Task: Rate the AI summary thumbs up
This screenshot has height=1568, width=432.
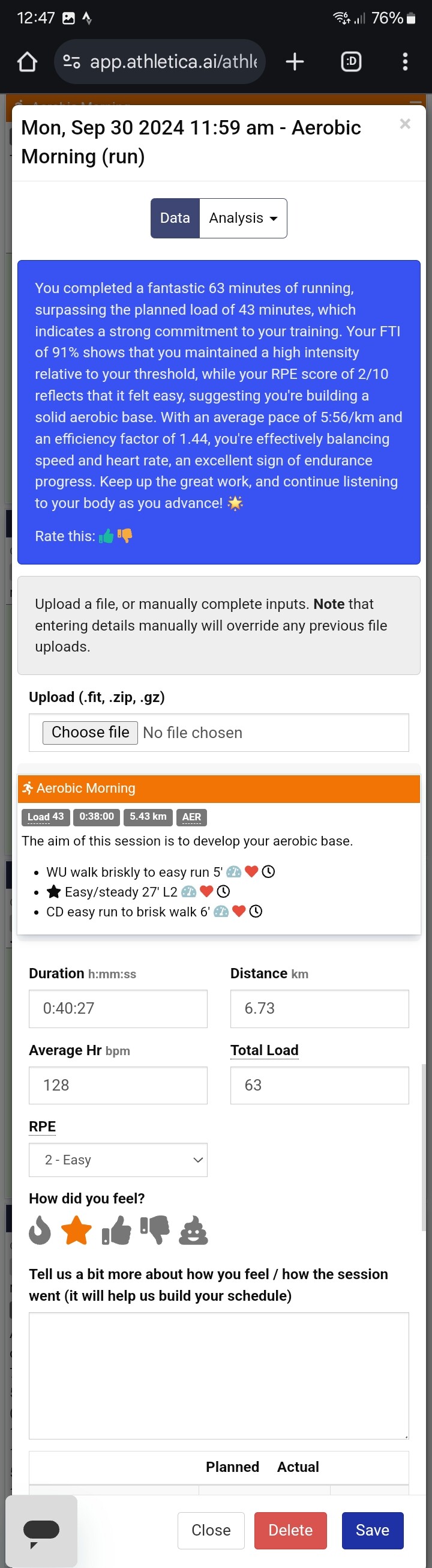Action: (106, 536)
